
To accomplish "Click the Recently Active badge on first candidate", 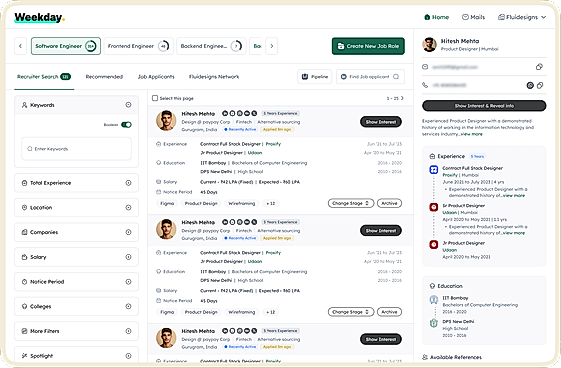I will click(240, 129).
